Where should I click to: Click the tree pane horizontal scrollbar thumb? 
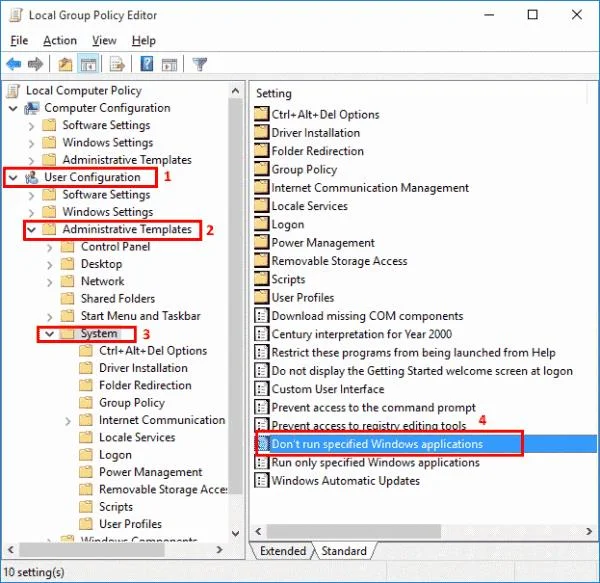point(92,550)
